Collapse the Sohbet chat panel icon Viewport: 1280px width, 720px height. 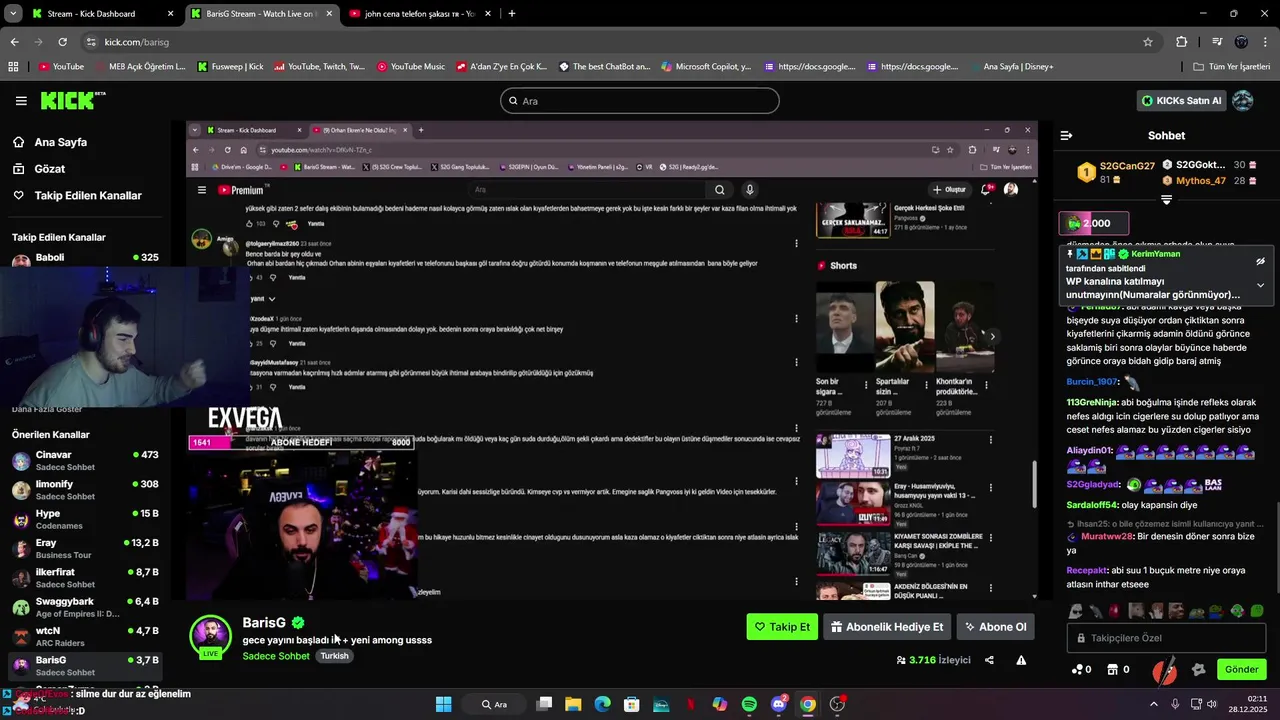click(1066, 135)
